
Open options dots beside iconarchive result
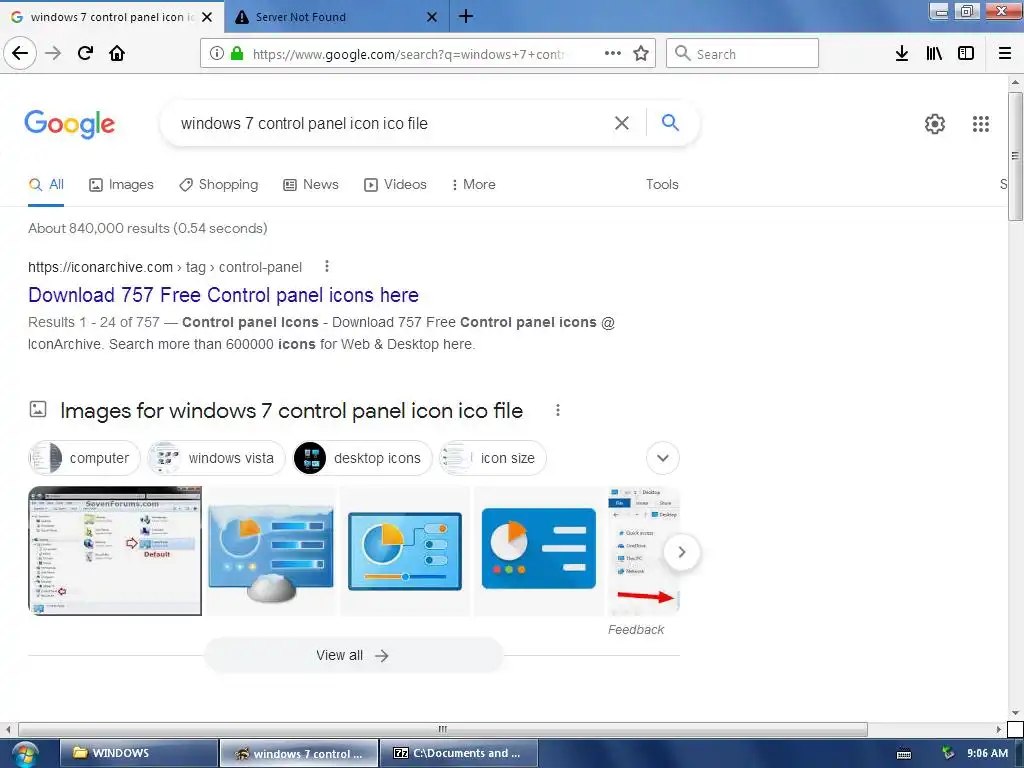point(327,266)
